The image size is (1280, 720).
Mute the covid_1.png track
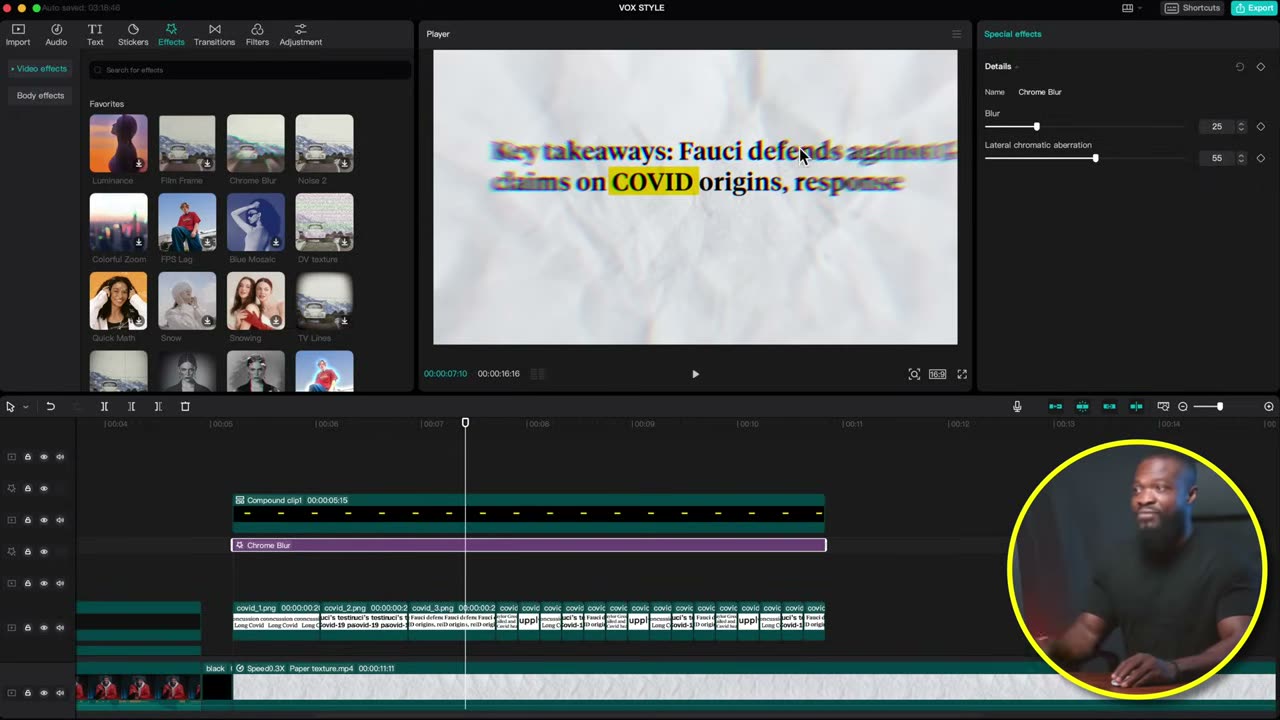point(60,628)
